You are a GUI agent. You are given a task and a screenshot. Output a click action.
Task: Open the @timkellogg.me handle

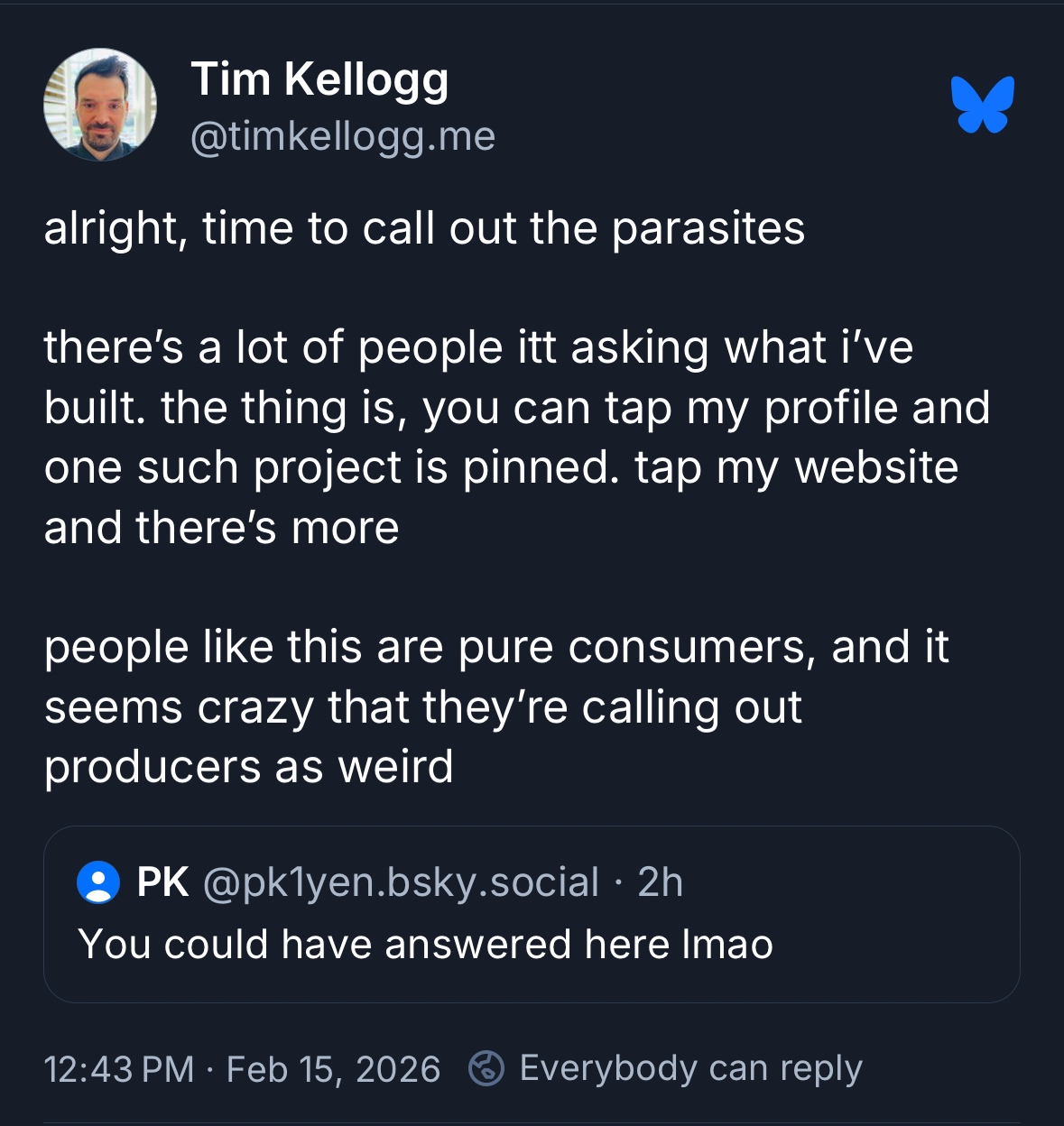(x=343, y=137)
